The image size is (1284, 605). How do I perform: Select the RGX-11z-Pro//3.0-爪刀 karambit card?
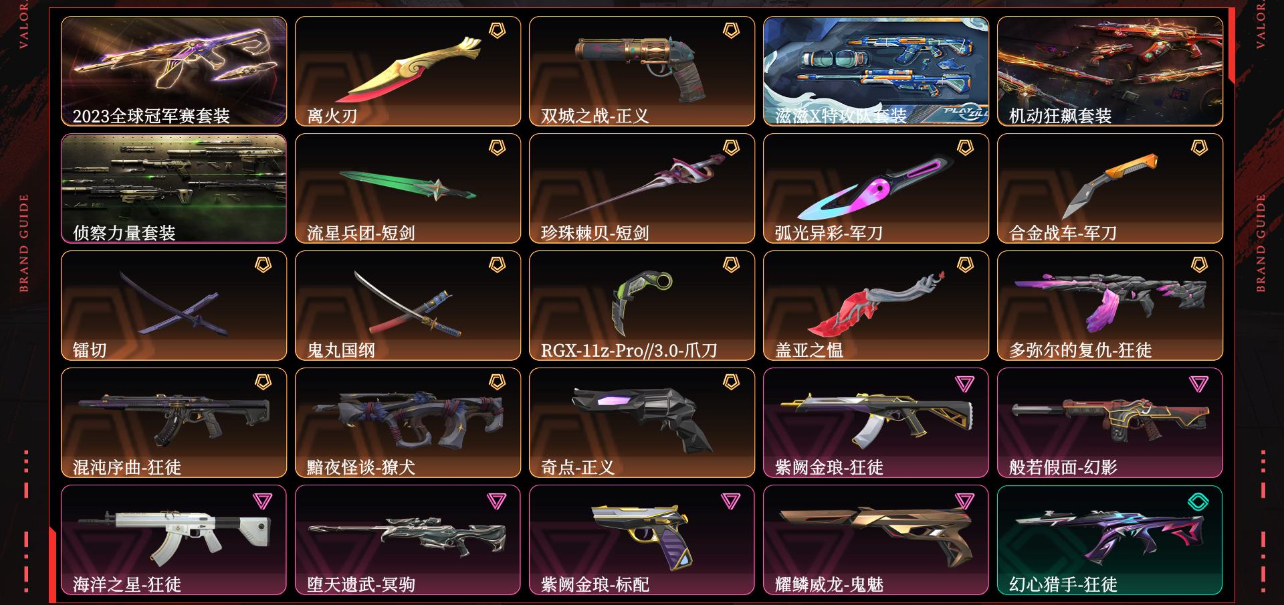642,305
